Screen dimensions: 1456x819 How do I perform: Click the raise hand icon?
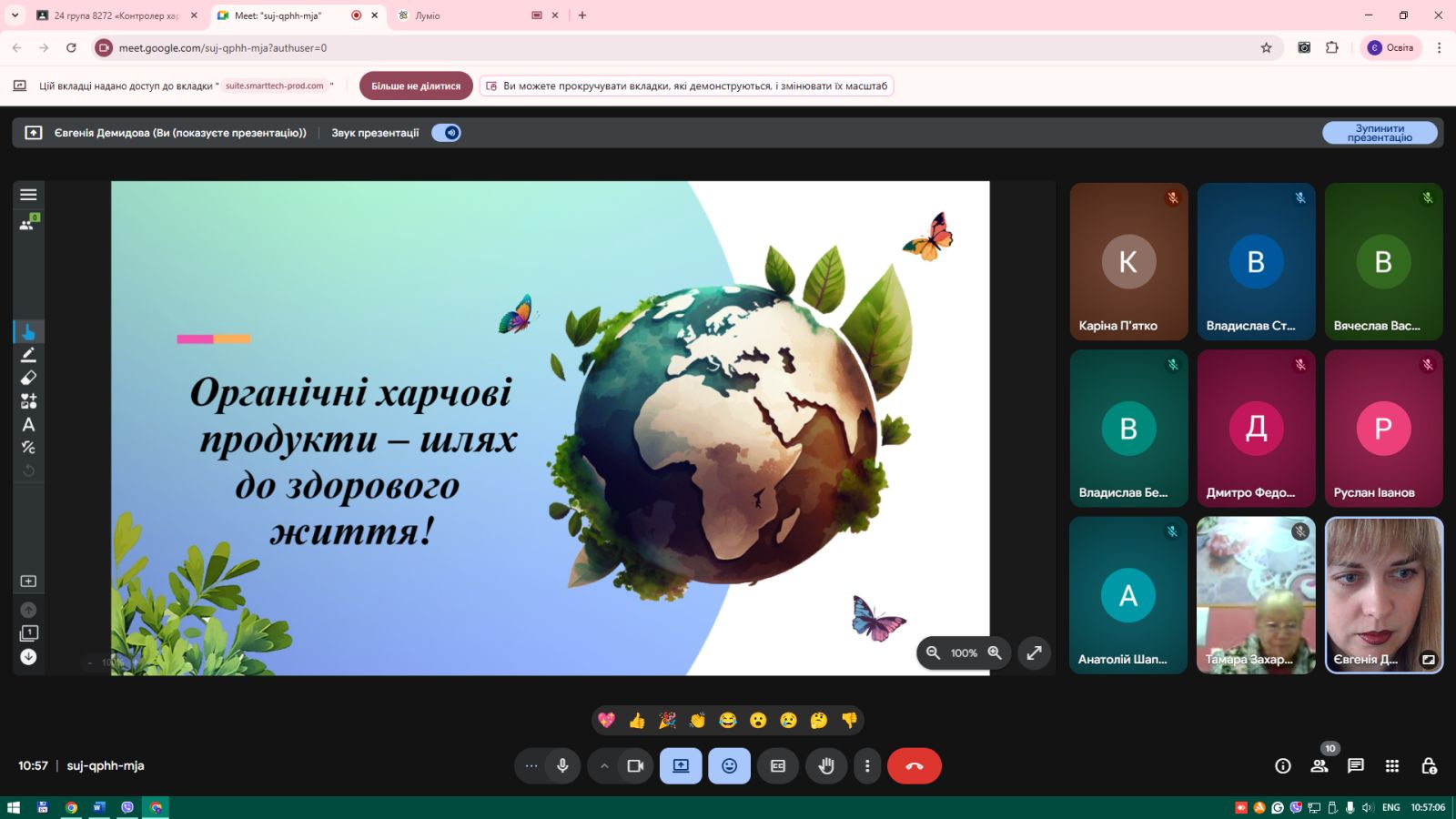point(826,766)
